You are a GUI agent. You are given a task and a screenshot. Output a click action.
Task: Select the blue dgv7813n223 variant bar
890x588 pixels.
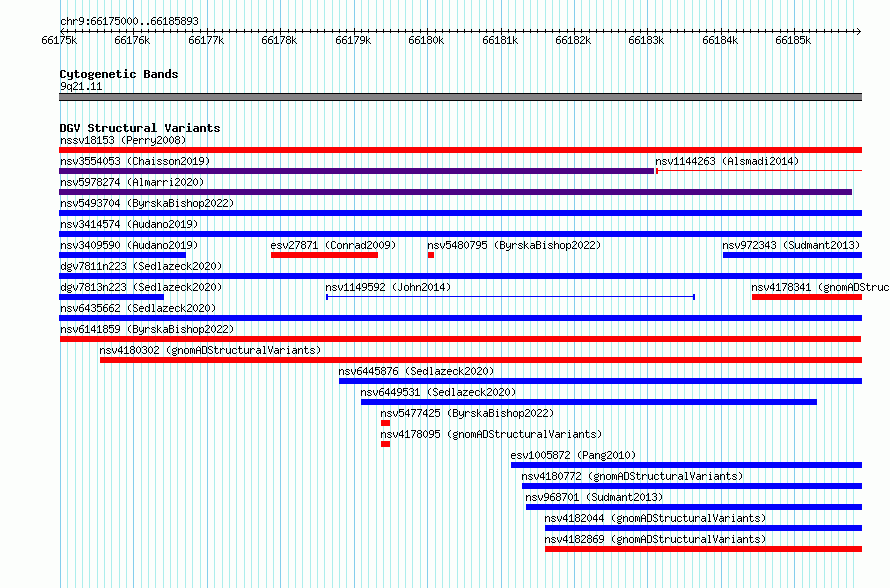coord(111,297)
